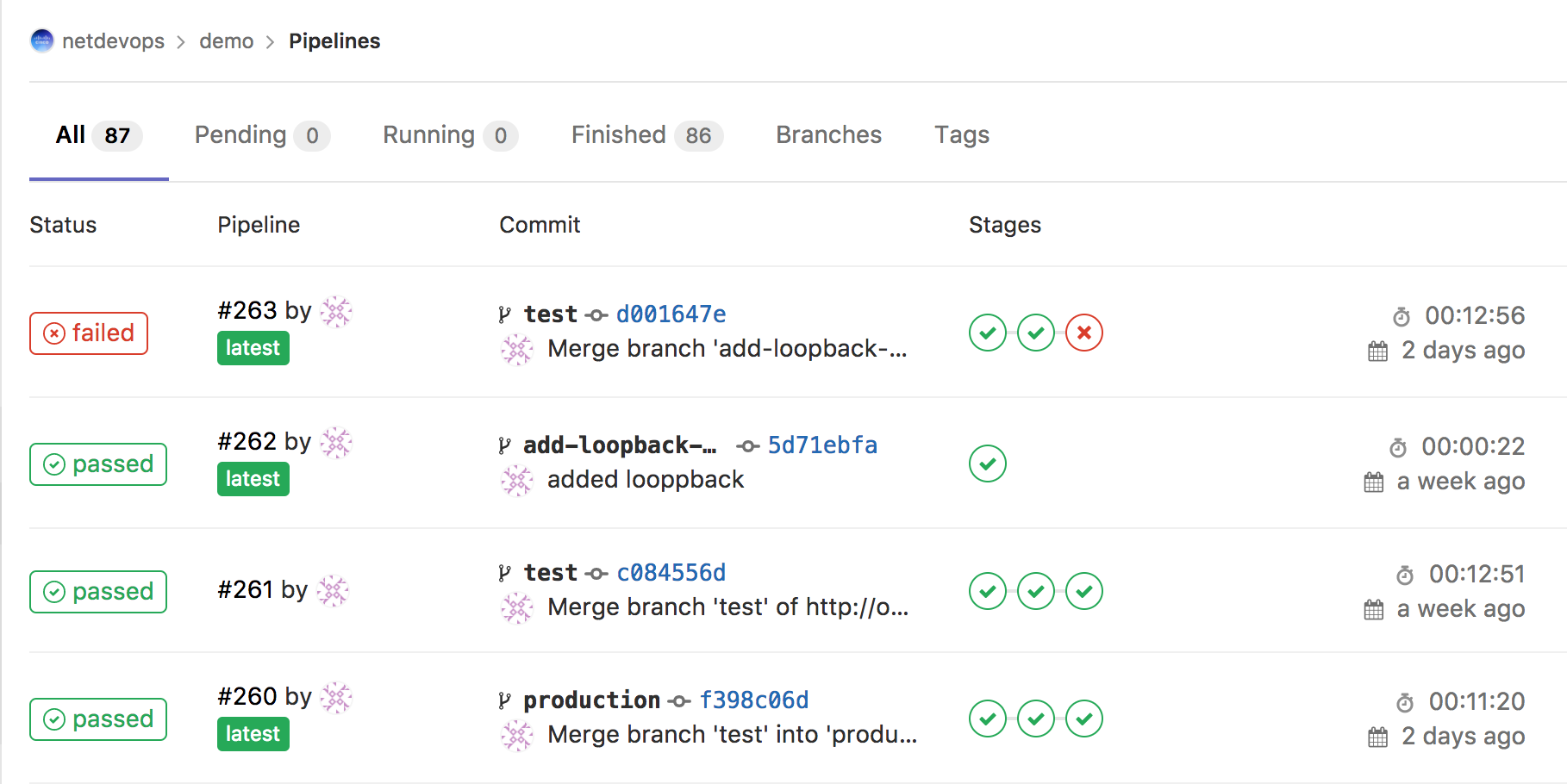Click the author avatar beside 'added looppback' commit
Viewport: 1567px width, 784px height.
pos(517,480)
